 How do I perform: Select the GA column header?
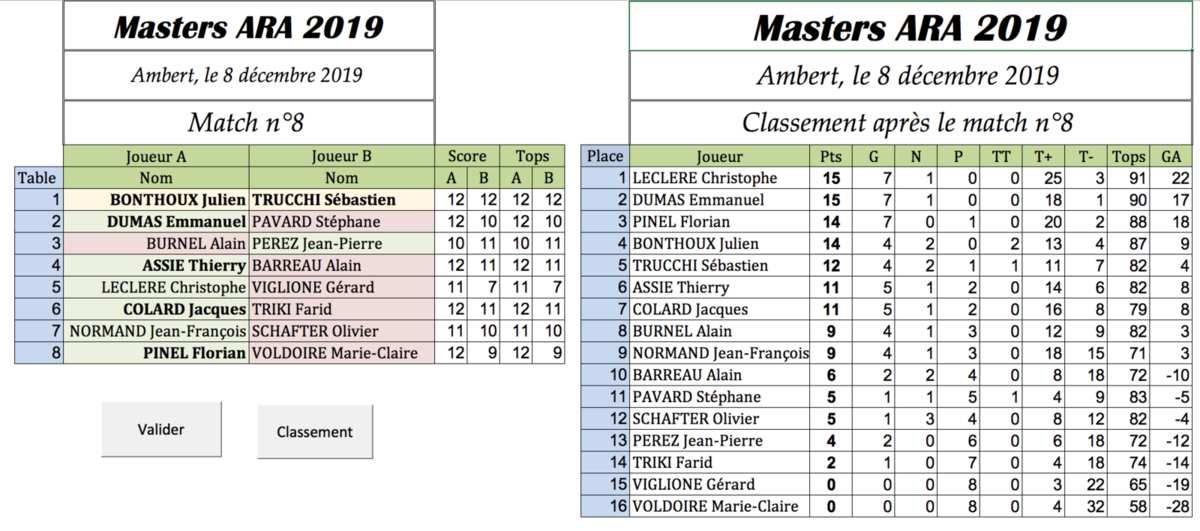pyautogui.click(x=1171, y=156)
